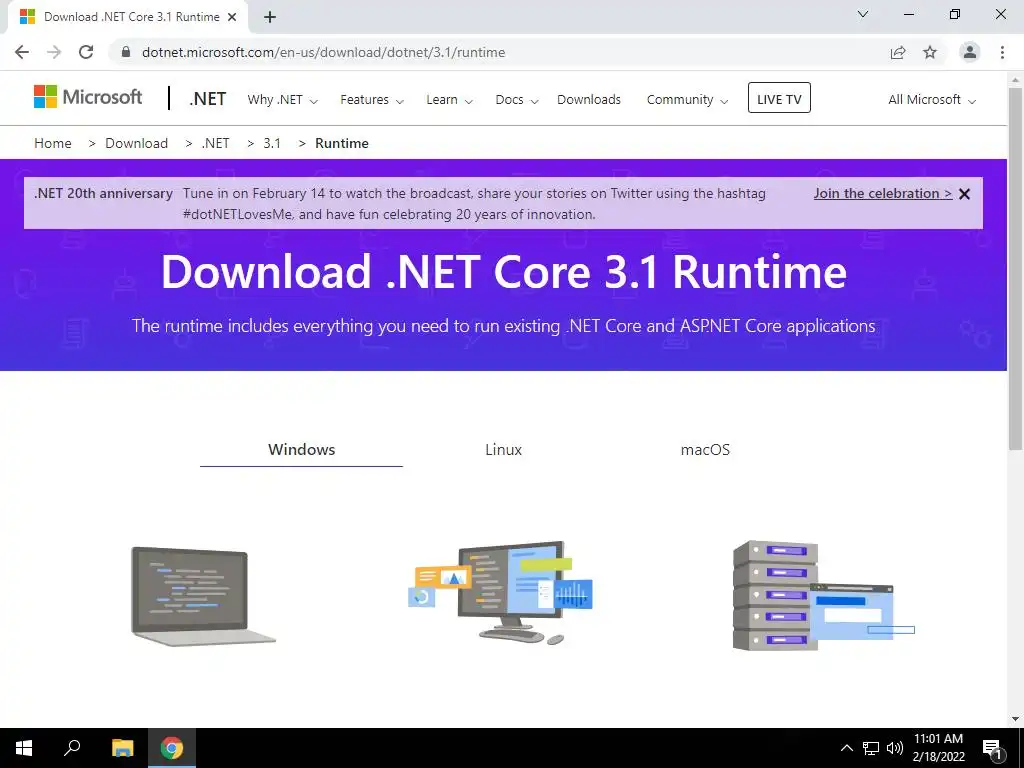The width and height of the screenshot is (1024, 768).
Task: Open the notification center icon
Action: [992, 748]
